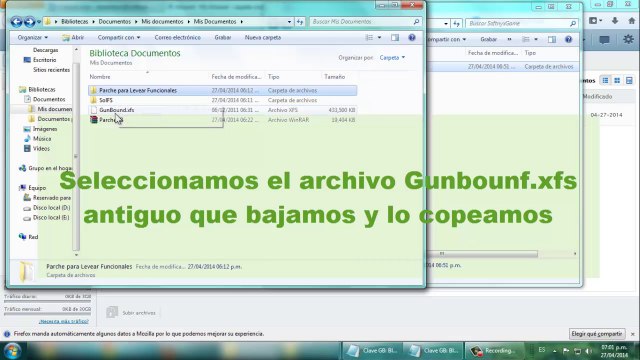The image size is (640, 360).
Task: Click Grabar in back Explorer window
Action: pyautogui.click(x=489, y=40)
